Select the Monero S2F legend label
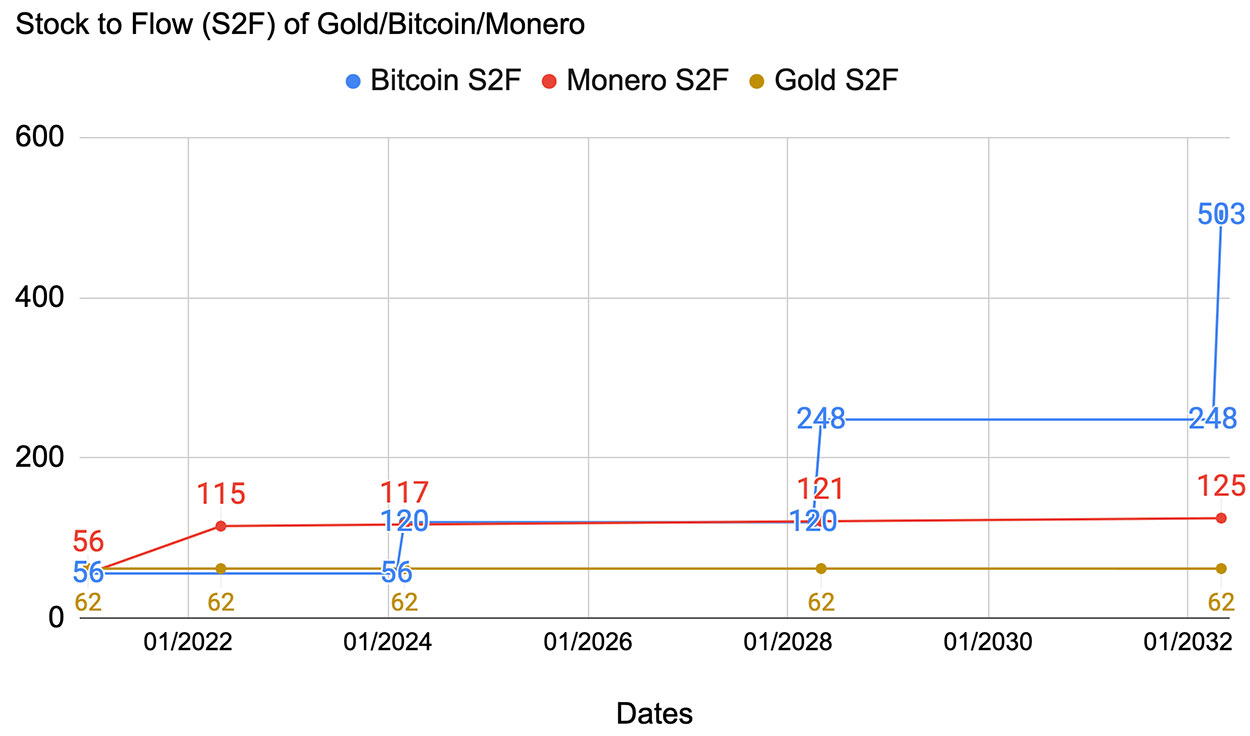This screenshot has width=1250, height=736. [x=648, y=81]
